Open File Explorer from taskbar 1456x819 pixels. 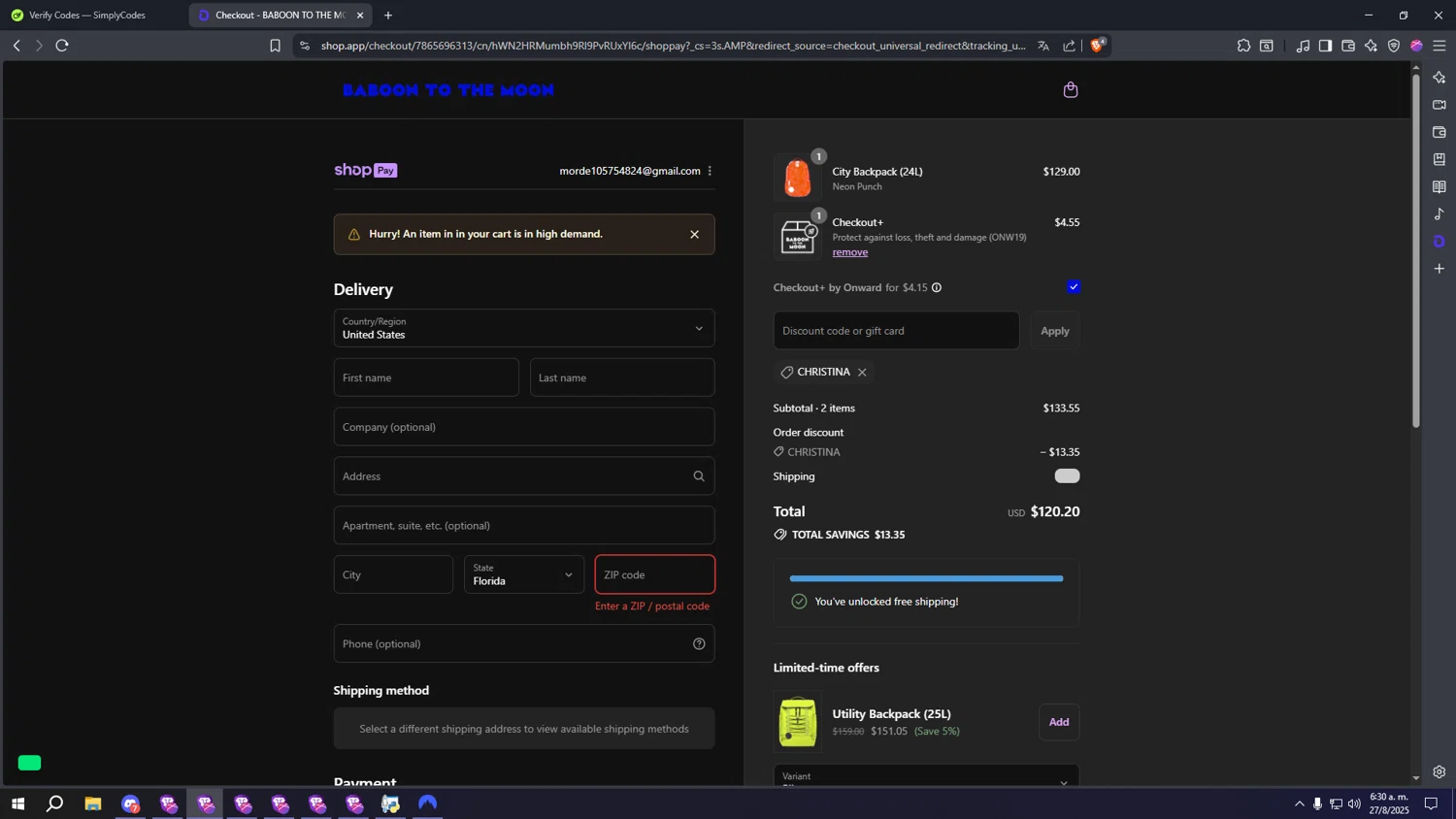[x=93, y=803]
